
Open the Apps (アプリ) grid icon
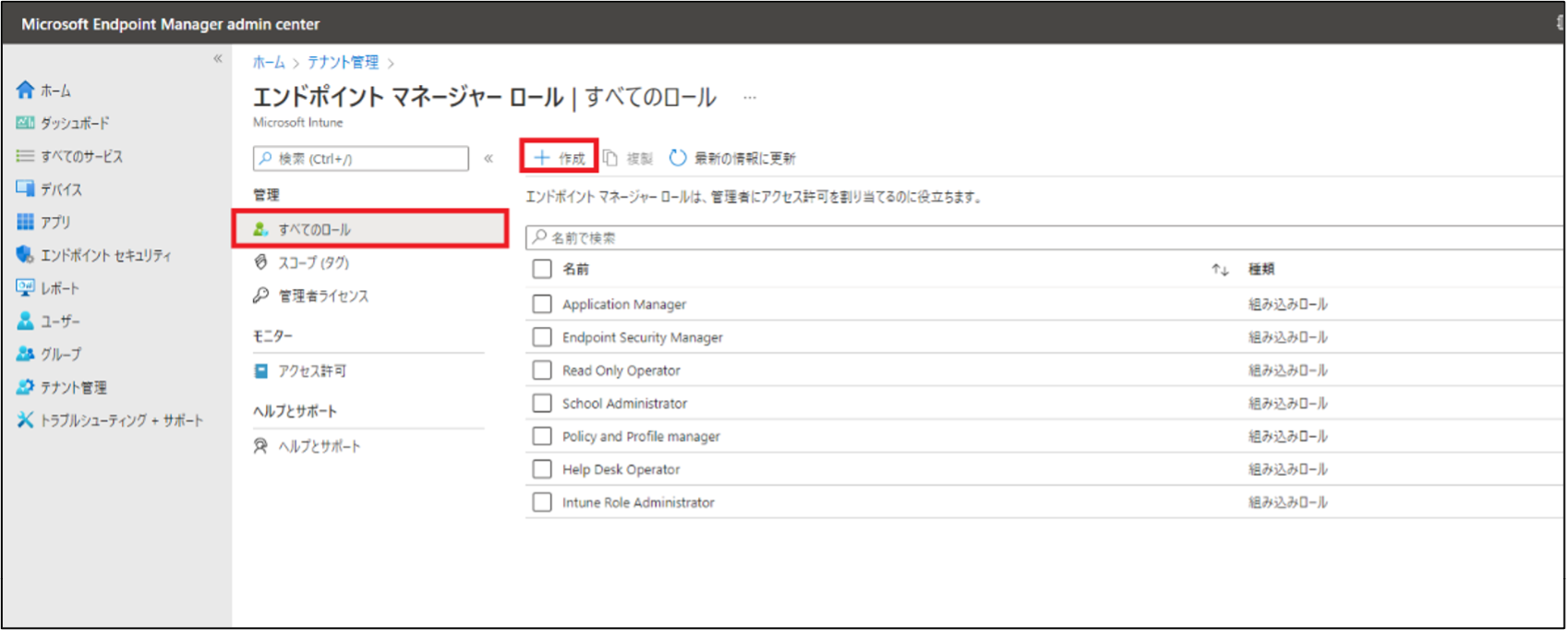point(25,222)
